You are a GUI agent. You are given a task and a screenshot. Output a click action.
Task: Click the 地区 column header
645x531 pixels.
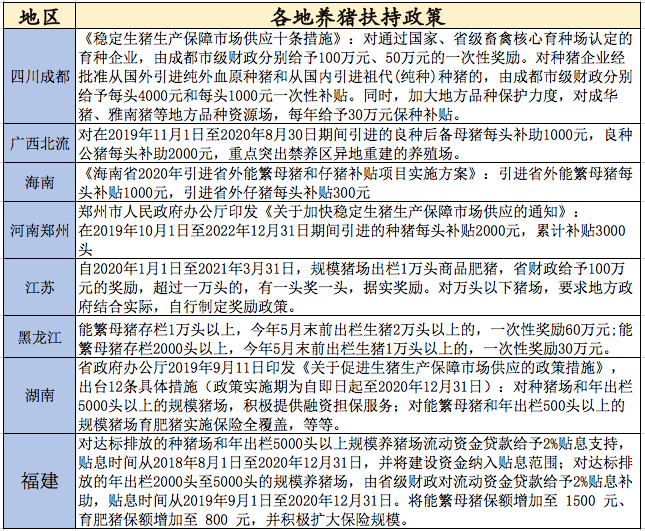pos(40,16)
